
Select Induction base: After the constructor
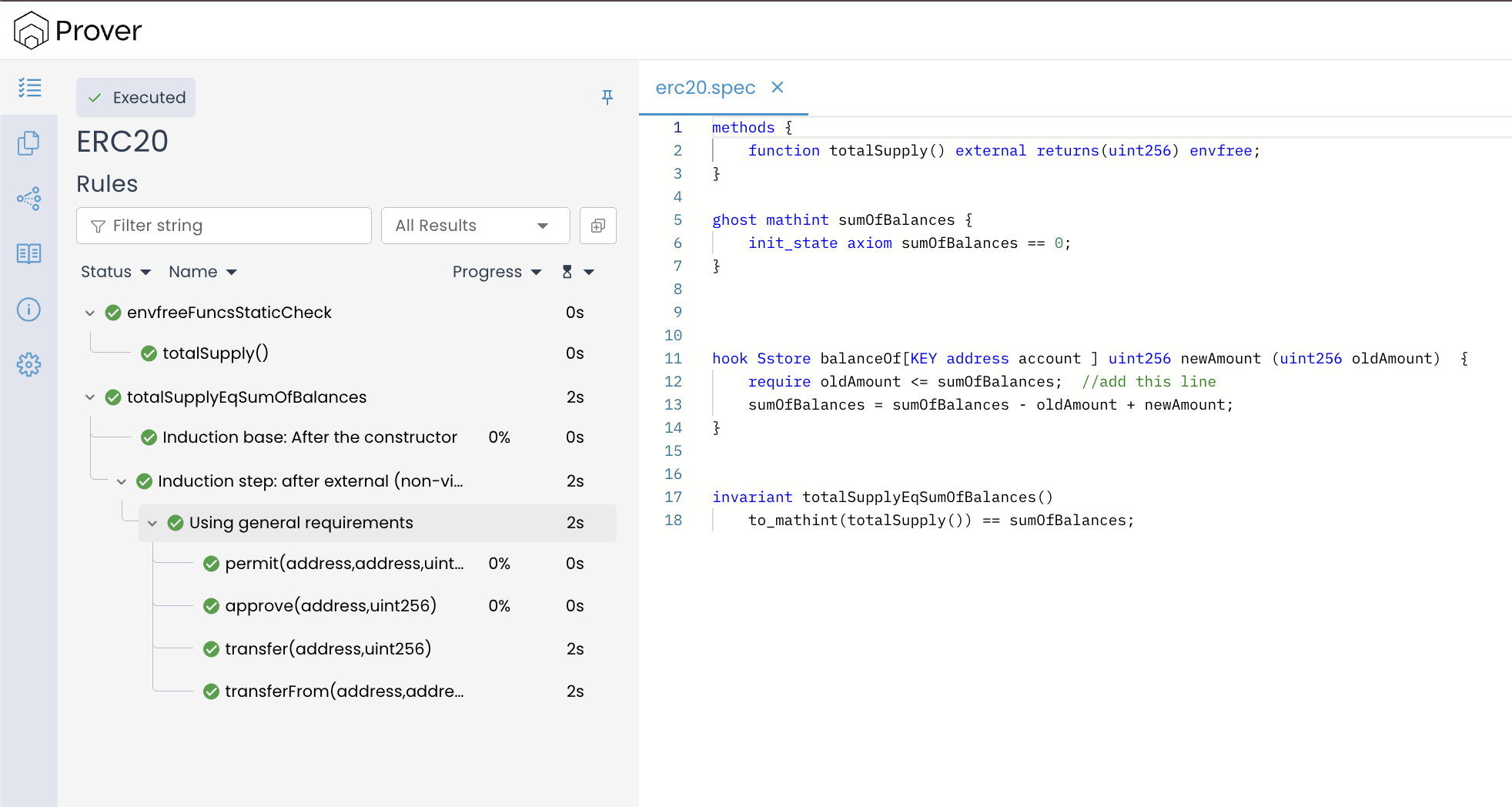click(309, 437)
